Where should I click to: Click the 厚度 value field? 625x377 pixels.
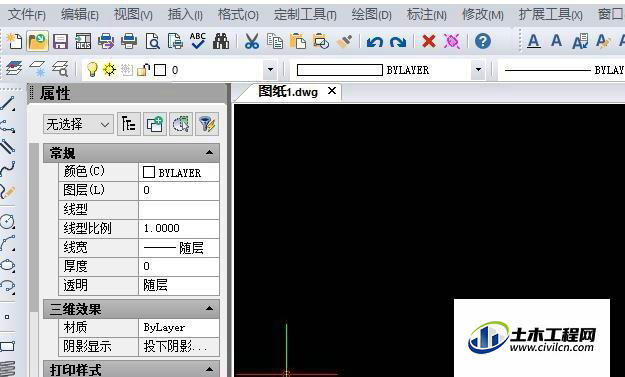click(x=179, y=266)
